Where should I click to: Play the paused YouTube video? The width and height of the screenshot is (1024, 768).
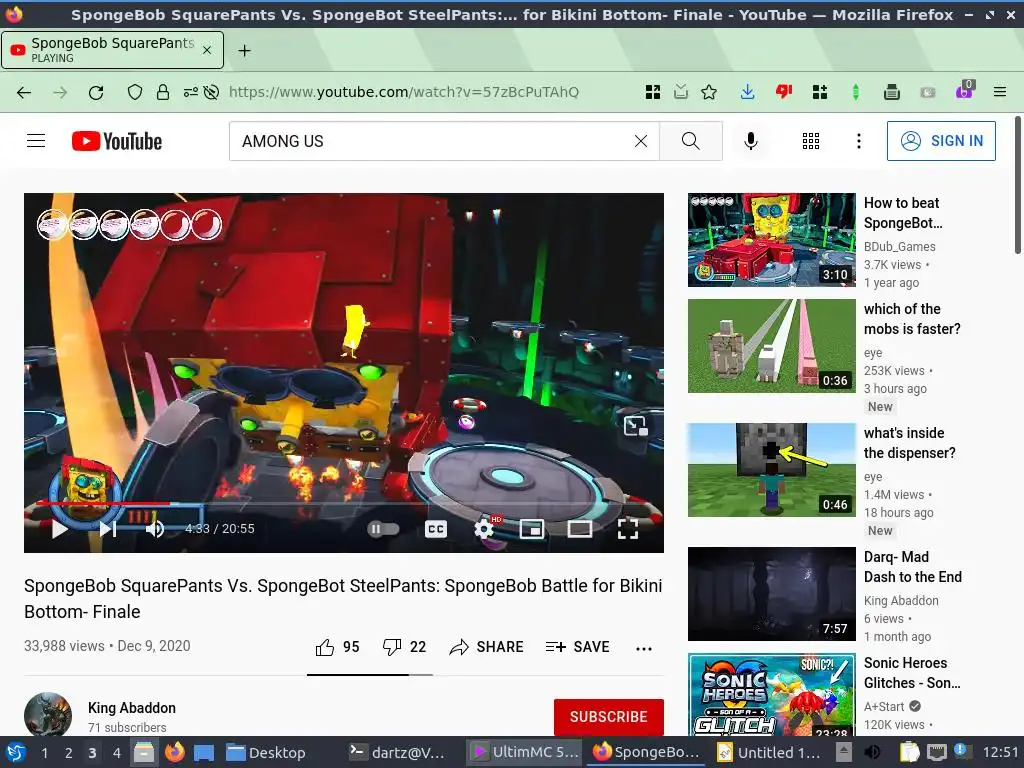coord(59,528)
